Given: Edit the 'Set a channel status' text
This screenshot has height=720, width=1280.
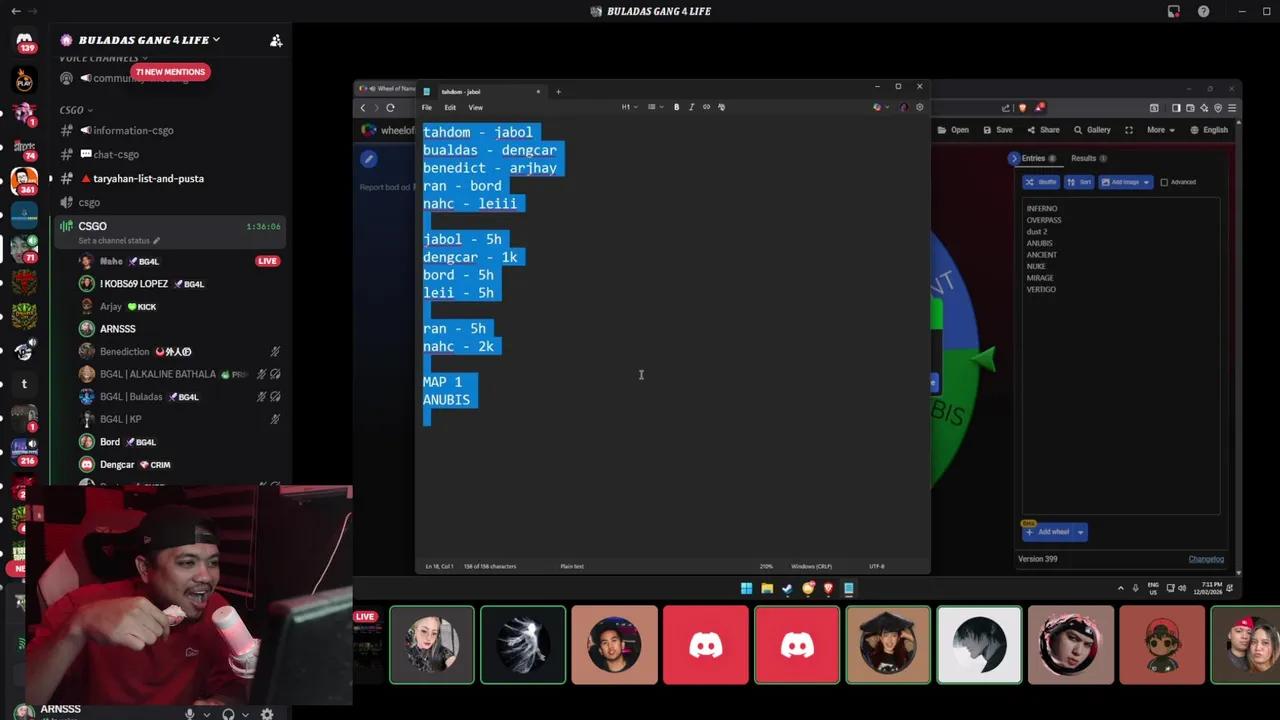Looking at the screenshot, I should 119,241.
